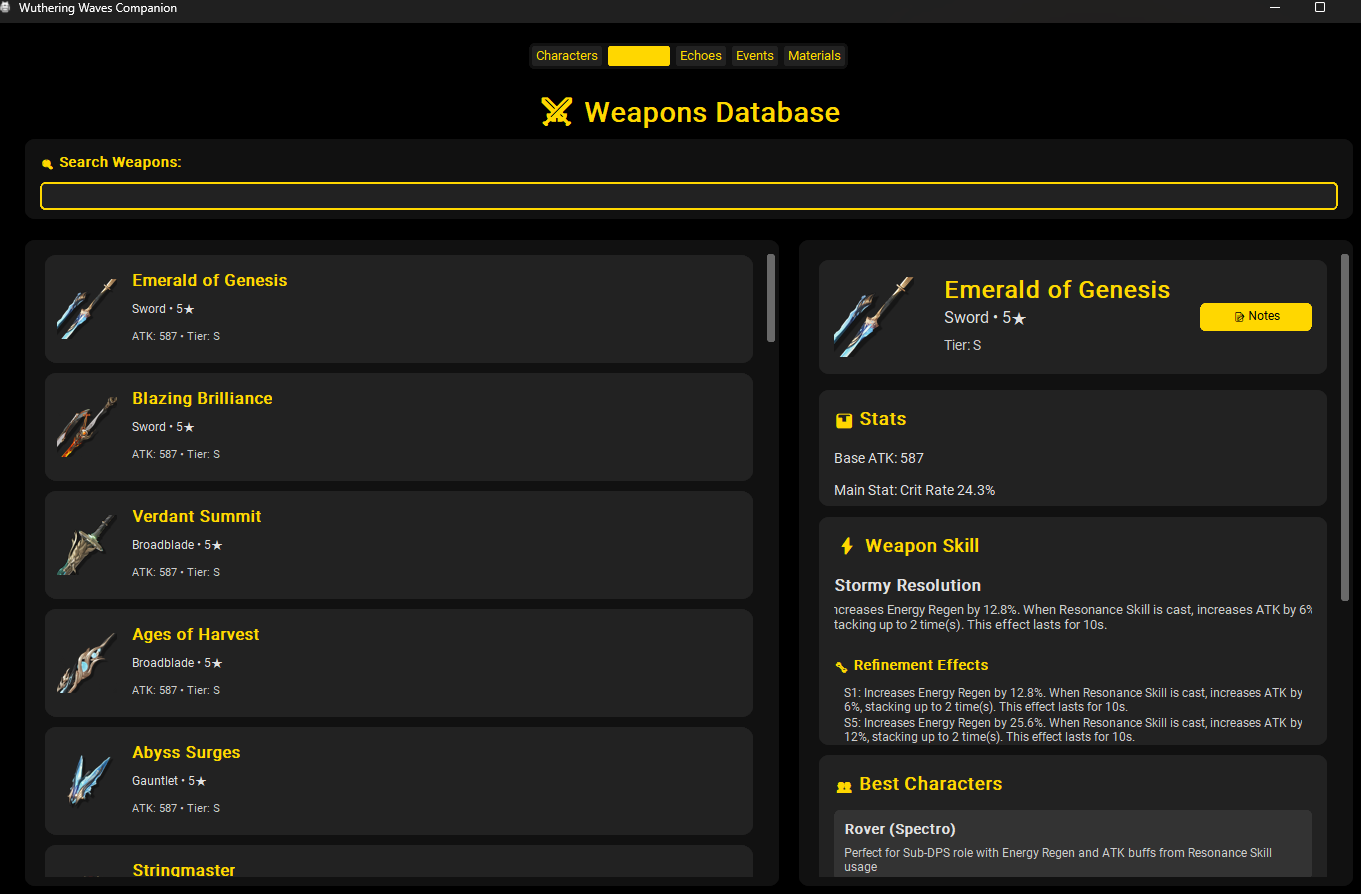1361x894 pixels.
Task: Maximize the Wuthering Waves Companion window
Action: (1320, 8)
